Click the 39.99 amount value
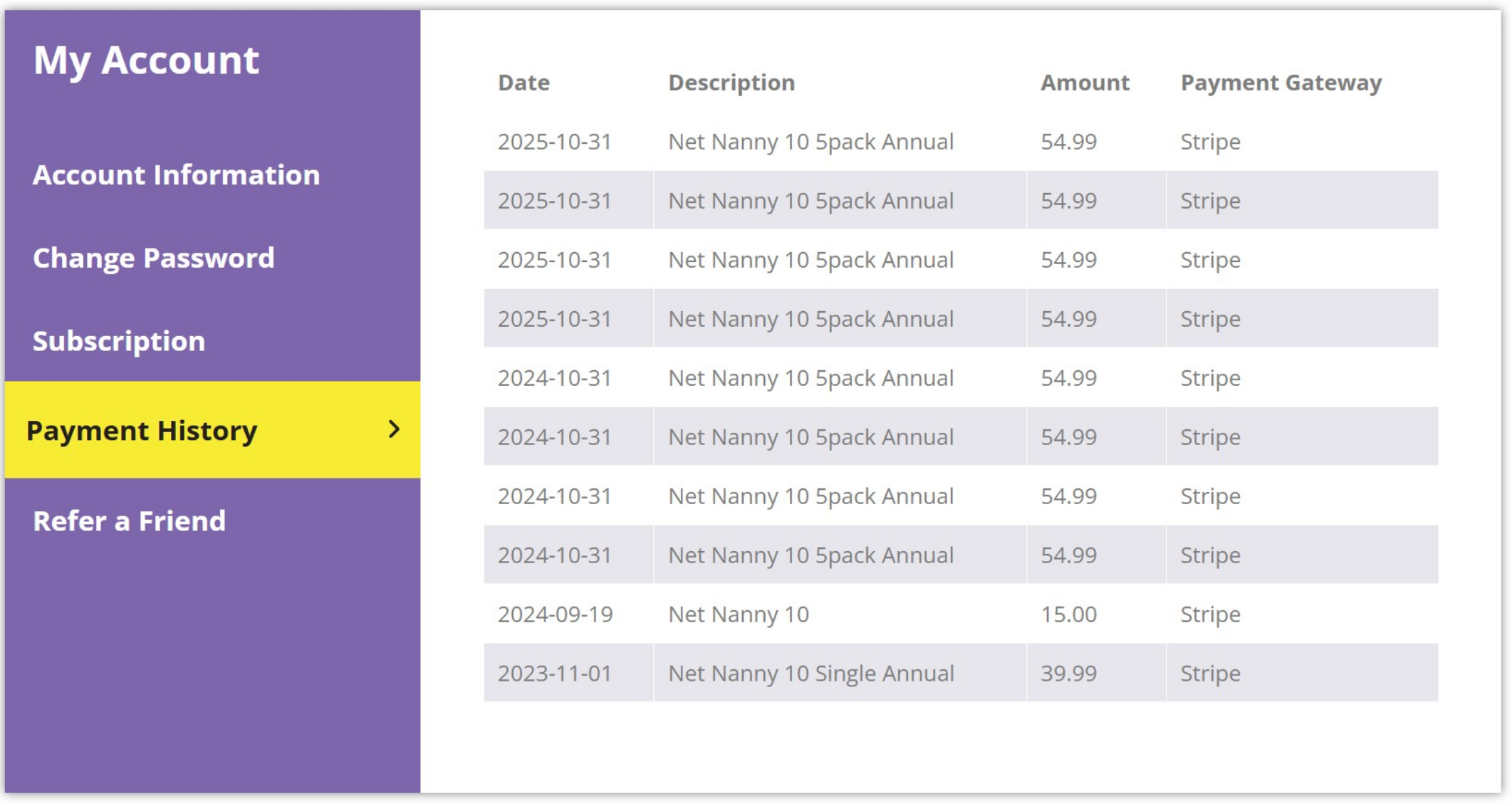The height and width of the screenshot is (806, 1512). (1068, 673)
